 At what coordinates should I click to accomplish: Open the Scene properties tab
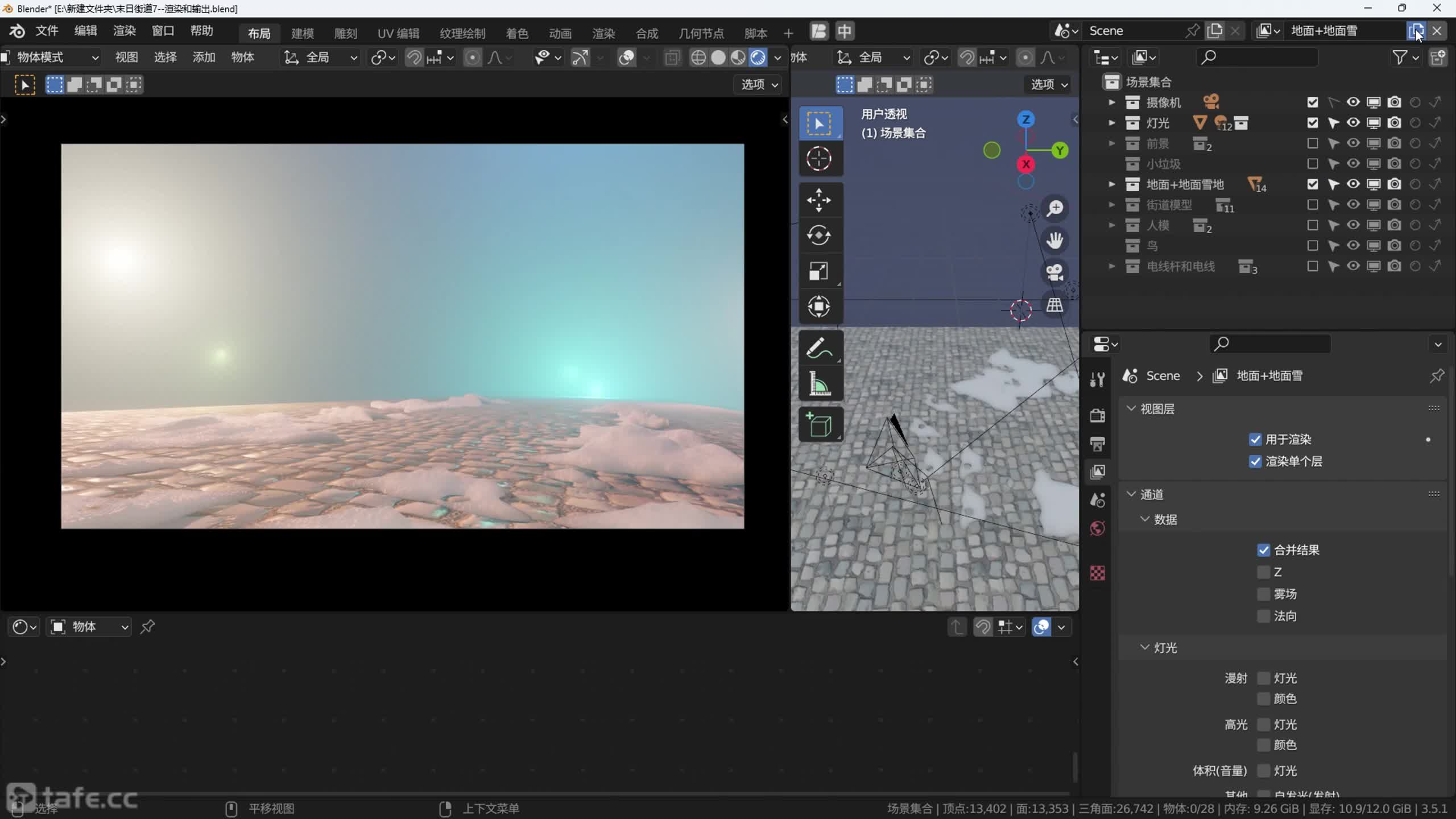coord(1098,500)
